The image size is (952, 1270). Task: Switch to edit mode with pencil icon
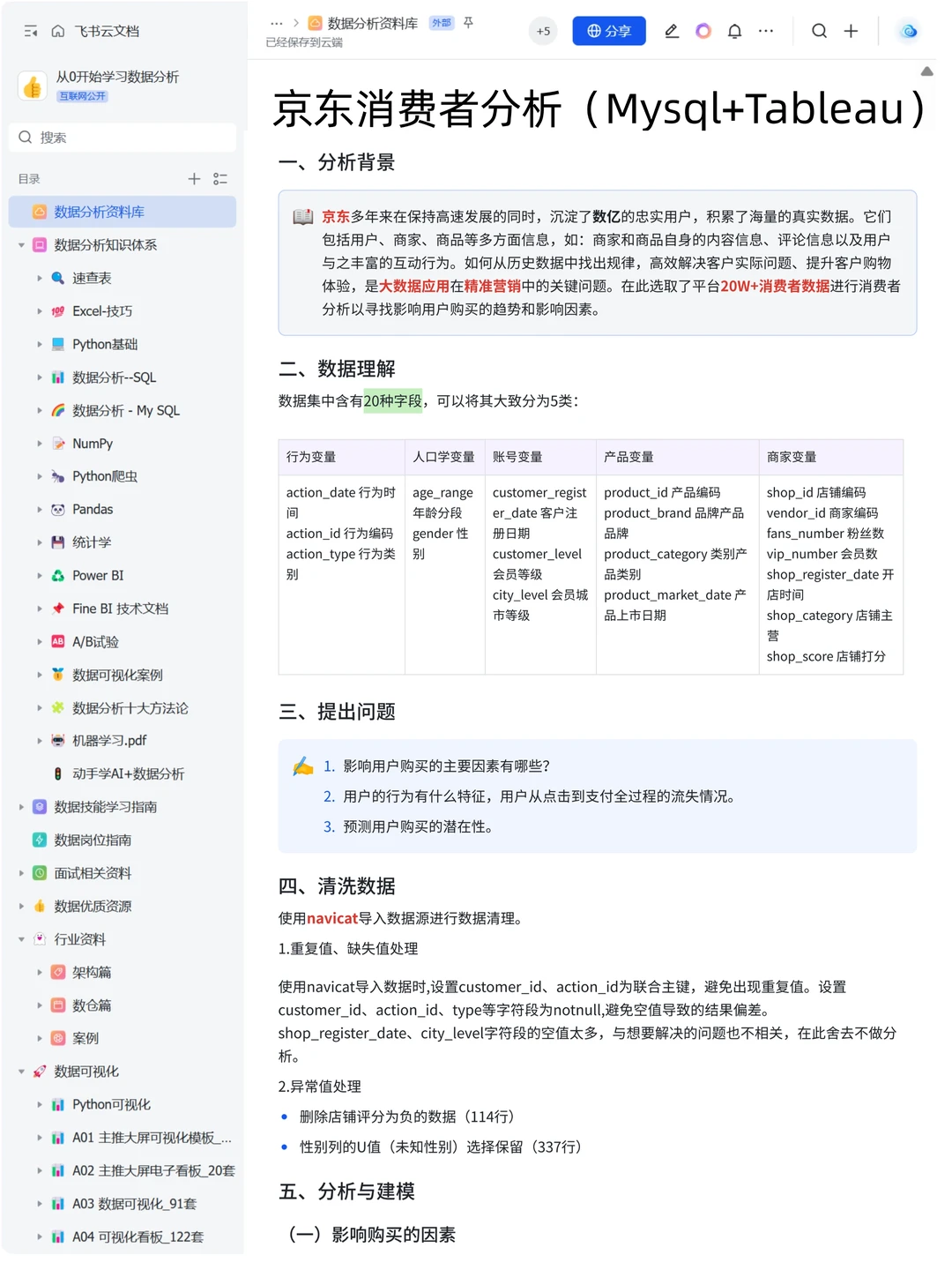[x=672, y=31]
